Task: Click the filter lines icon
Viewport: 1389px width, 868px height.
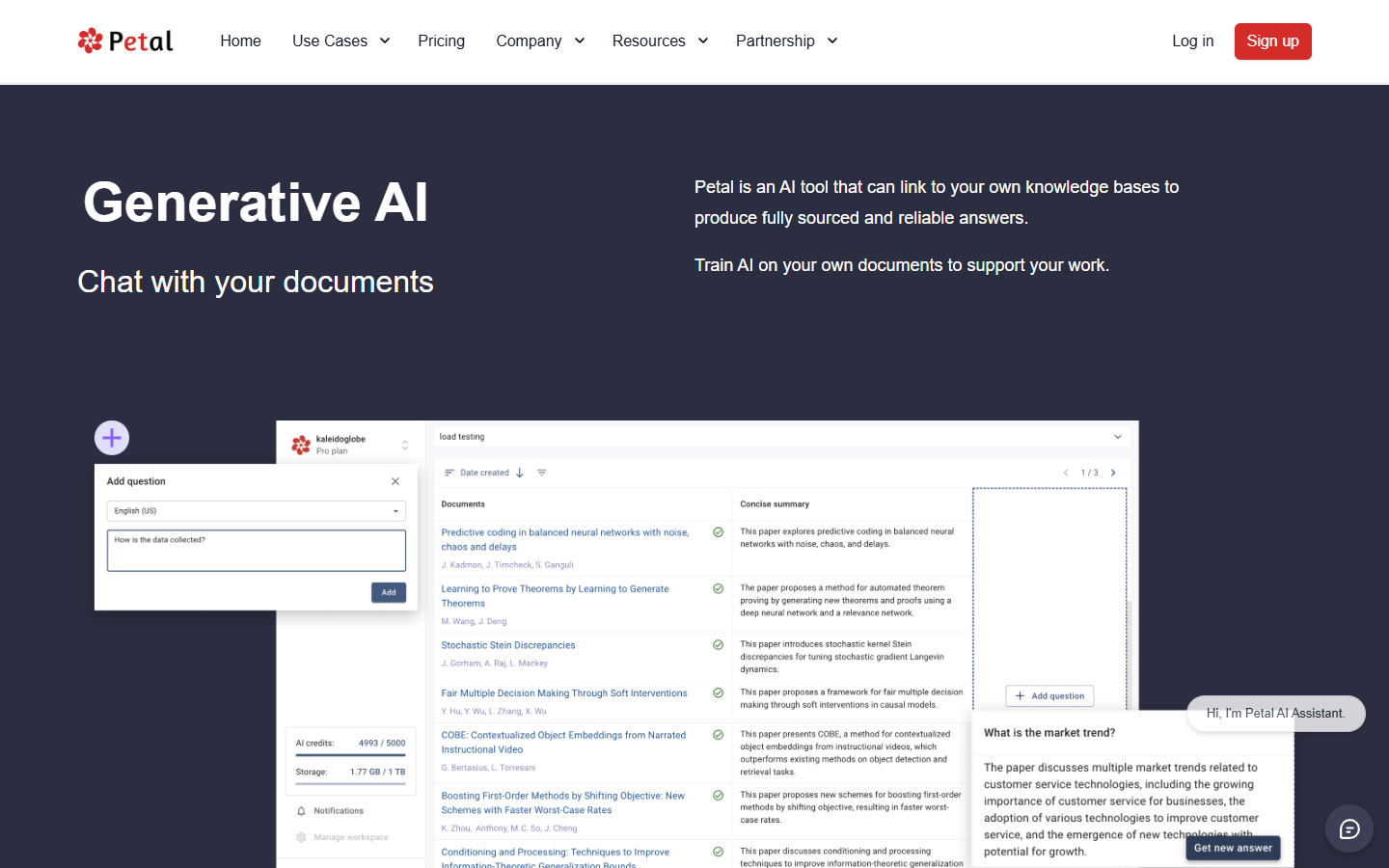Action: tap(542, 473)
